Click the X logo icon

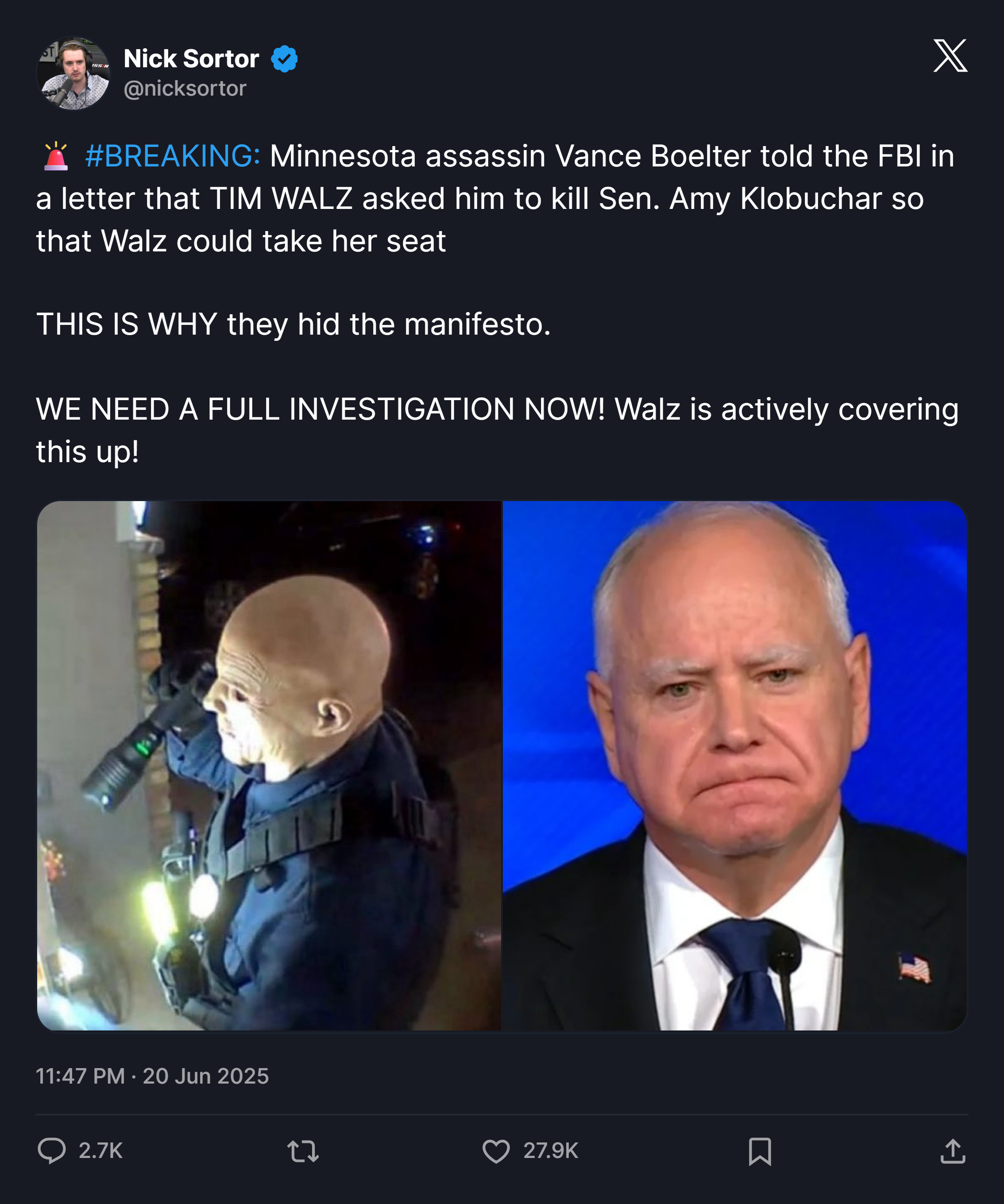[x=950, y=56]
